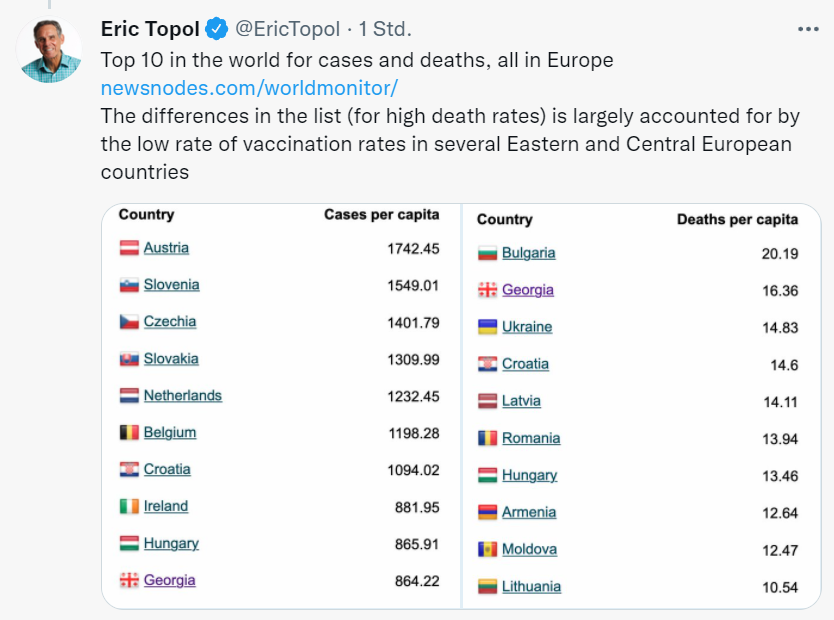The image size is (834, 620).
Task: Open the Slovenia country link
Action: [x=171, y=284]
